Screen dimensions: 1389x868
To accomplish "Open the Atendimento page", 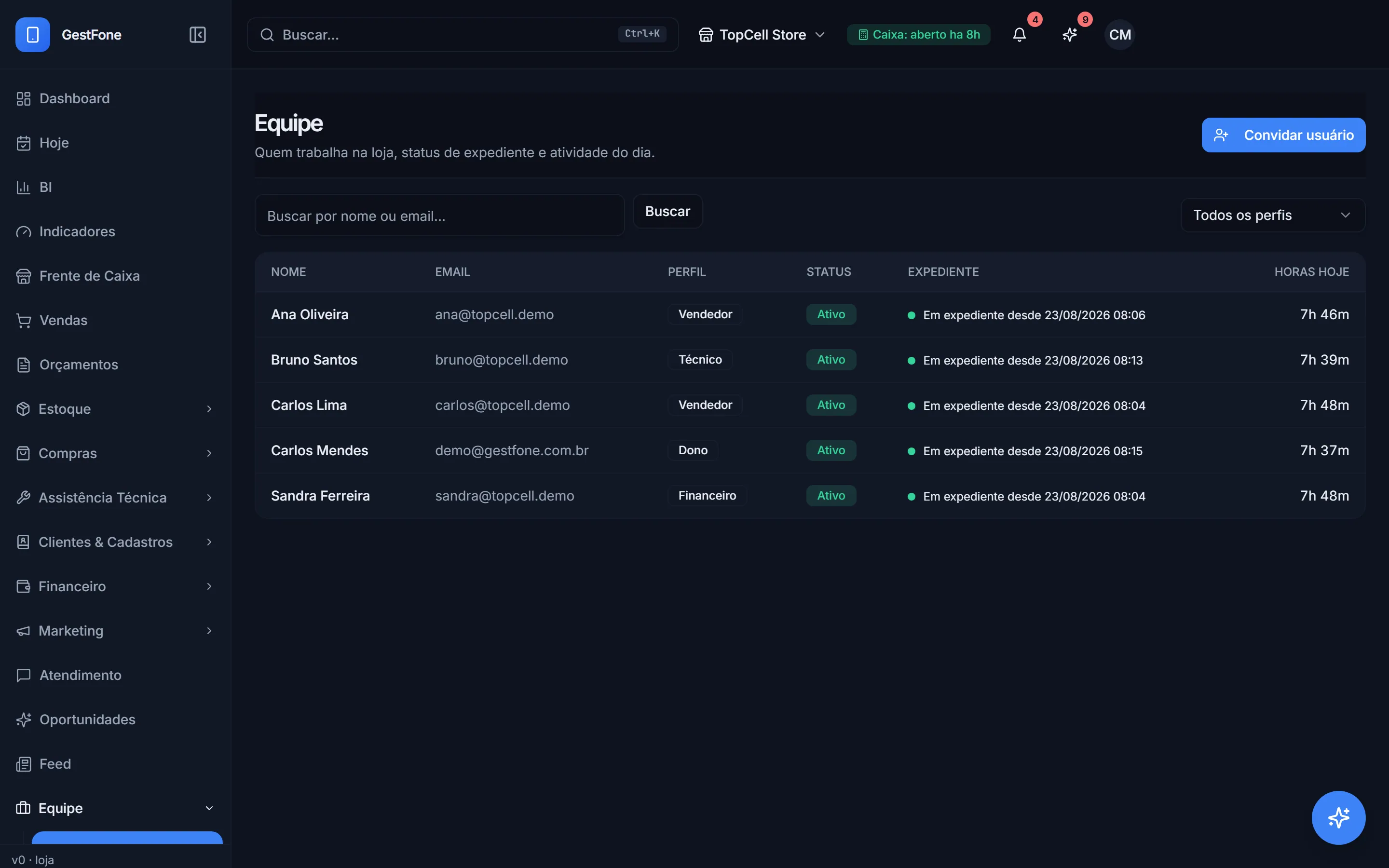I will click(x=115, y=675).
